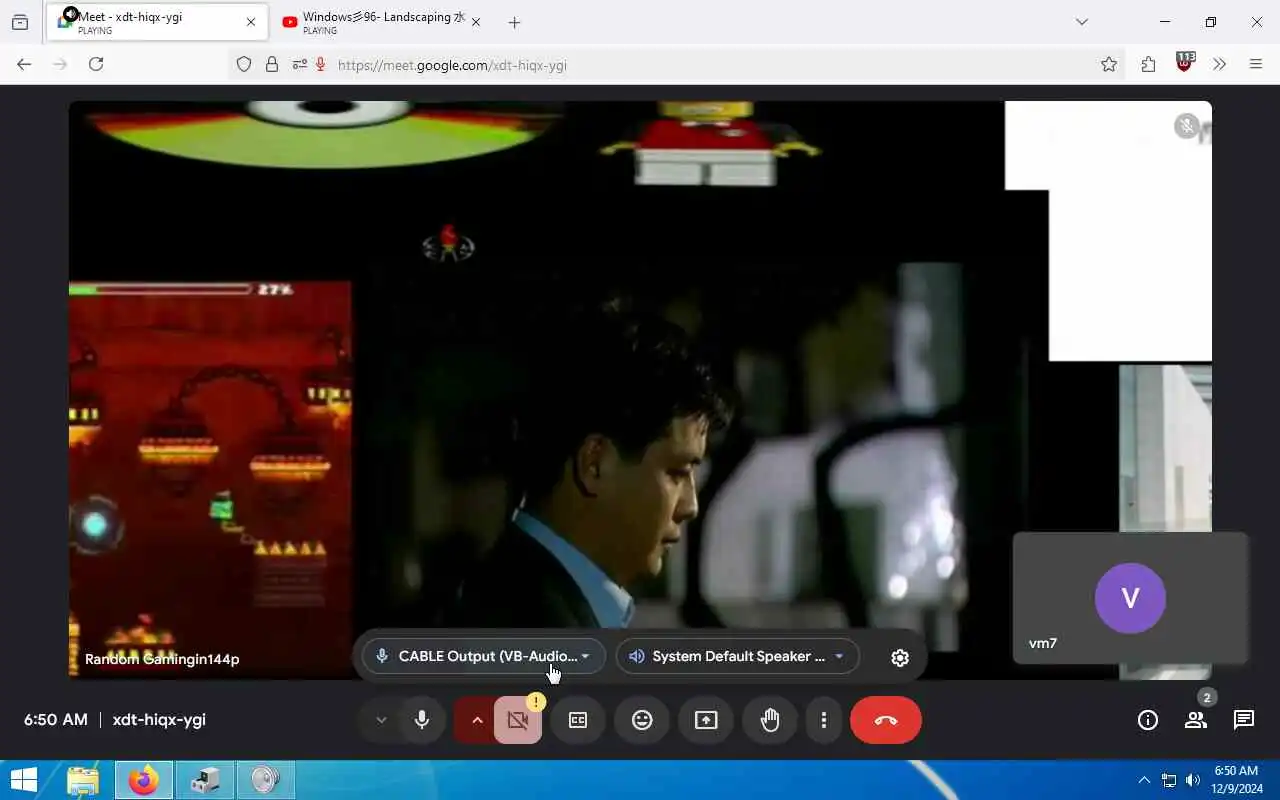This screenshot has height=800, width=1280.
Task: Open uBlock Origin extension
Action: 1185,62
